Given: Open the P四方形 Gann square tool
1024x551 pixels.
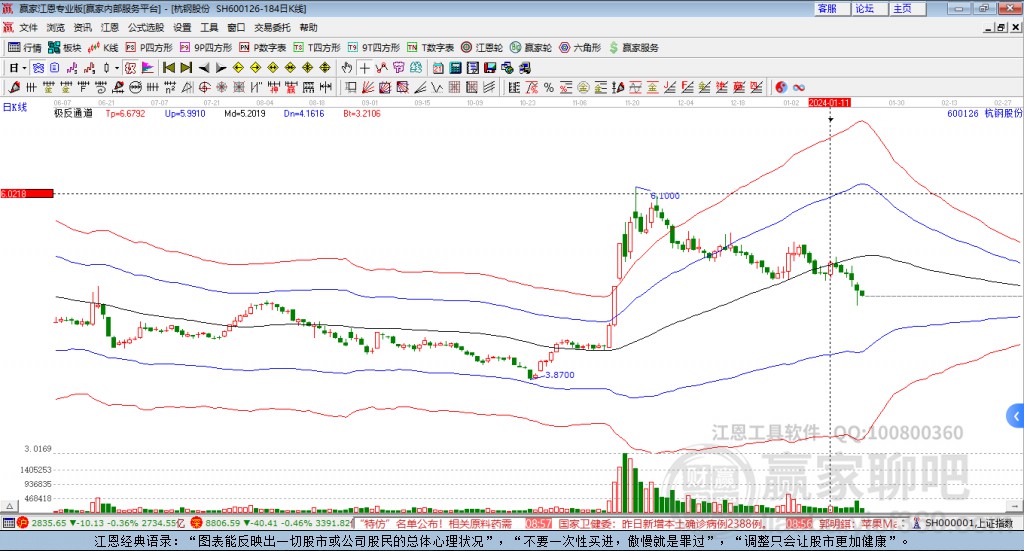Looking at the screenshot, I should click(x=149, y=48).
